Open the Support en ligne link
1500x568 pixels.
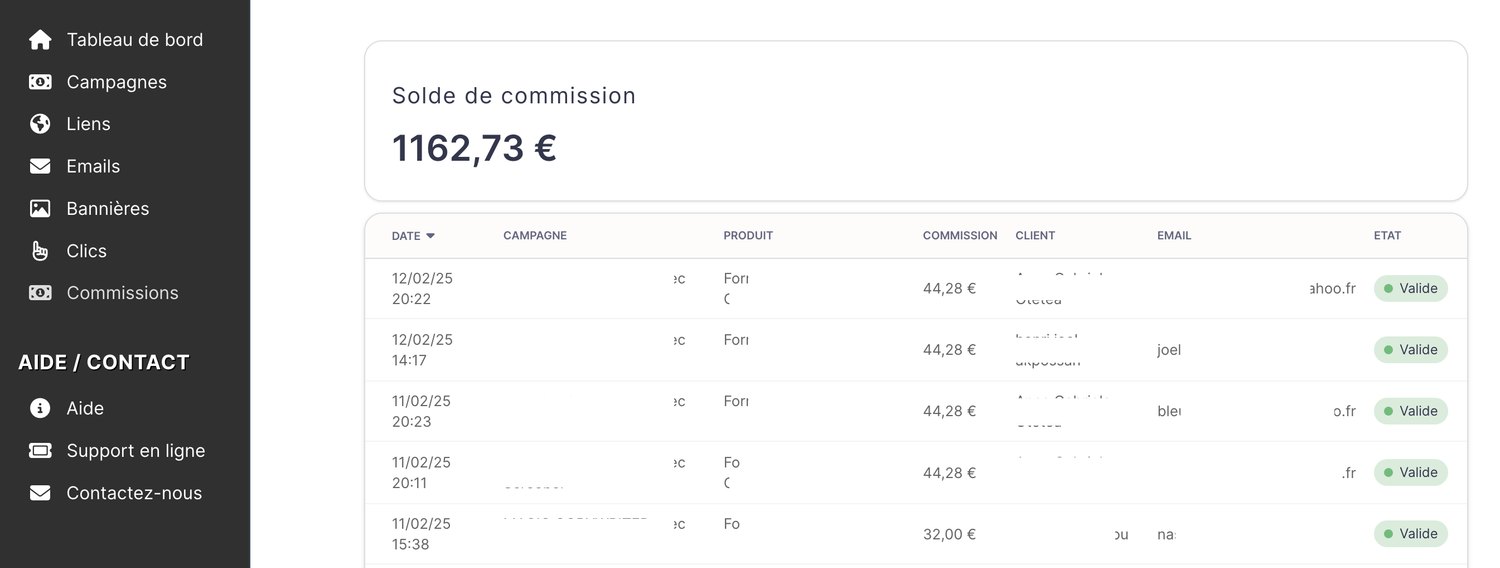pyautogui.click(x=135, y=451)
